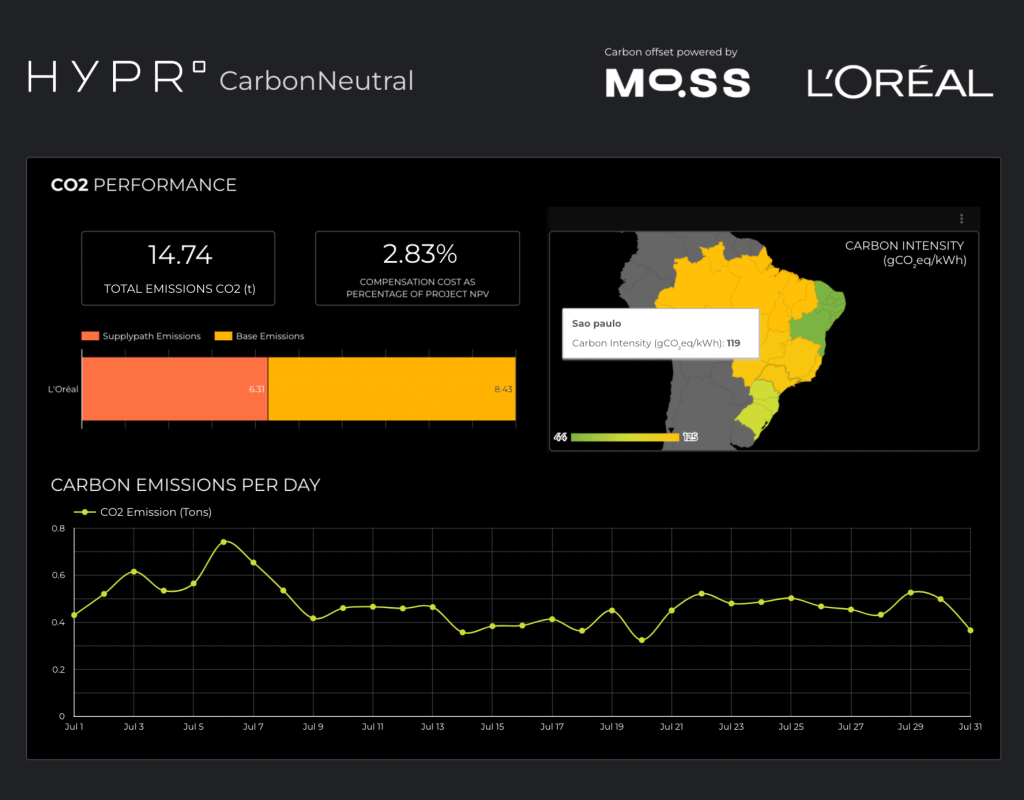Viewport: 1024px width, 800px height.
Task: Select the final Jul 31 data point on the line
Action: coord(970,630)
